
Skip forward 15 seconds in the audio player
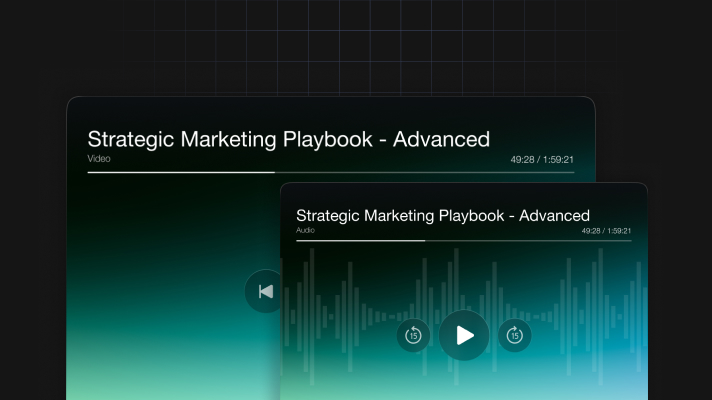pos(514,335)
